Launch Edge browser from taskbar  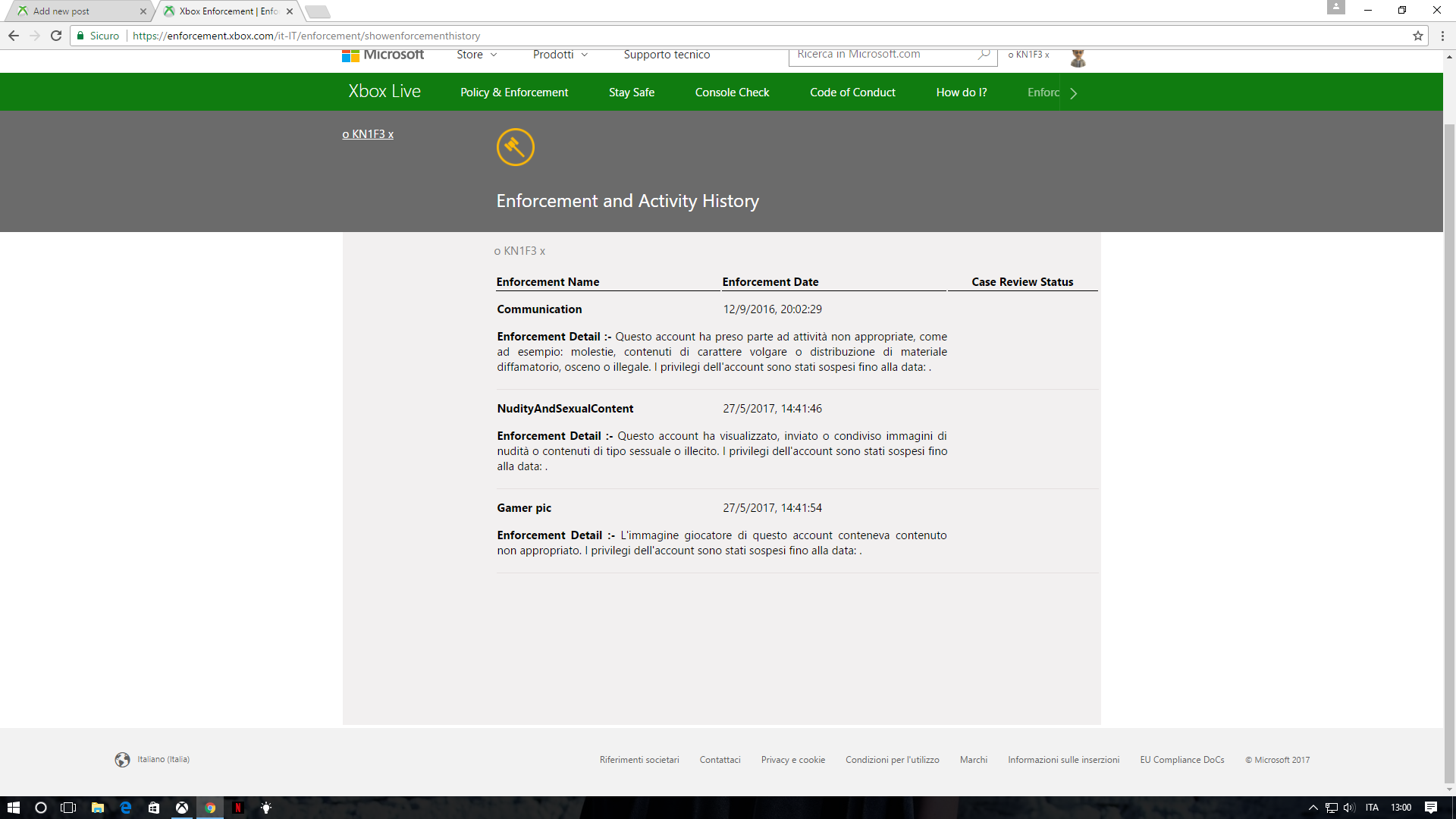(x=126, y=808)
